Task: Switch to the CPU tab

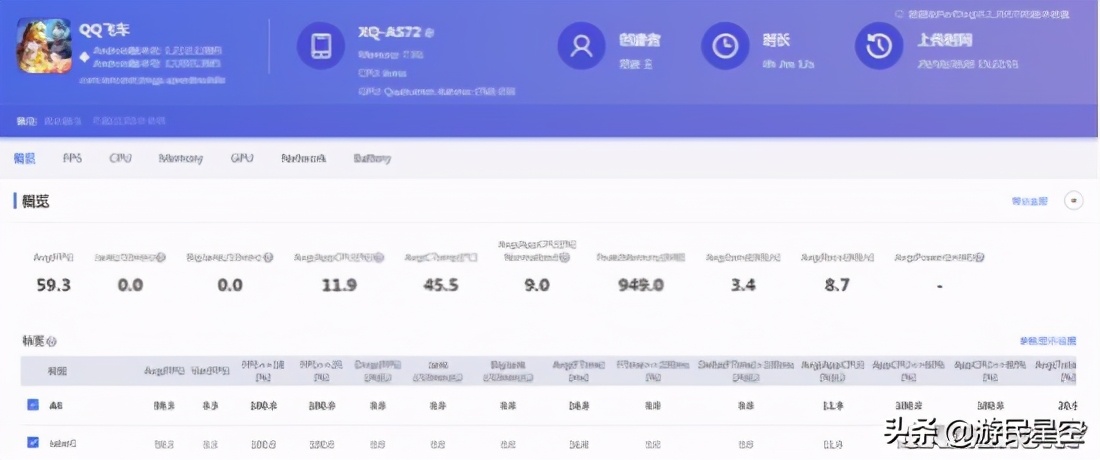Action: click(x=120, y=158)
